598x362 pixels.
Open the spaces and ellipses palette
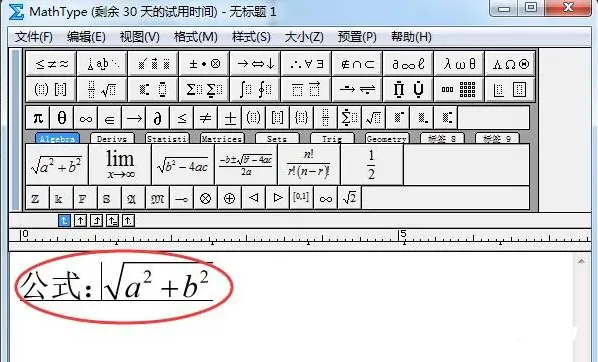pyautogui.click(x=102, y=64)
